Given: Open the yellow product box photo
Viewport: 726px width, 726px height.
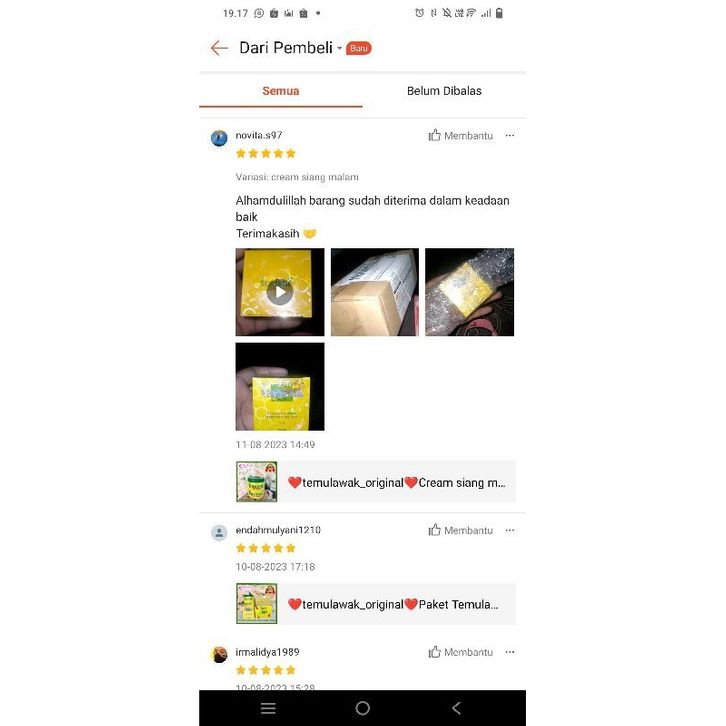Looking at the screenshot, I should 280,387.
